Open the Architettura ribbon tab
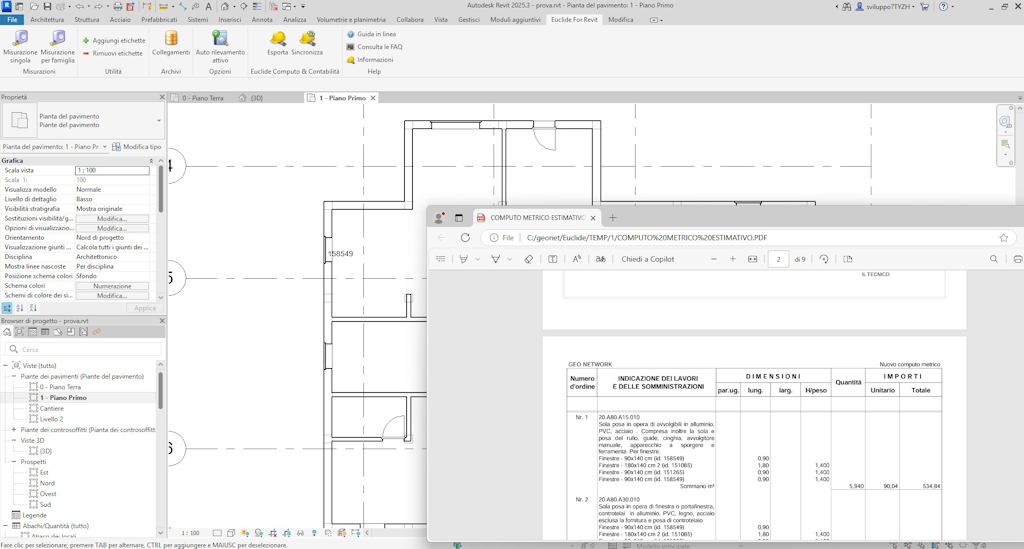The image size is (1024, 549). [47, 20]
